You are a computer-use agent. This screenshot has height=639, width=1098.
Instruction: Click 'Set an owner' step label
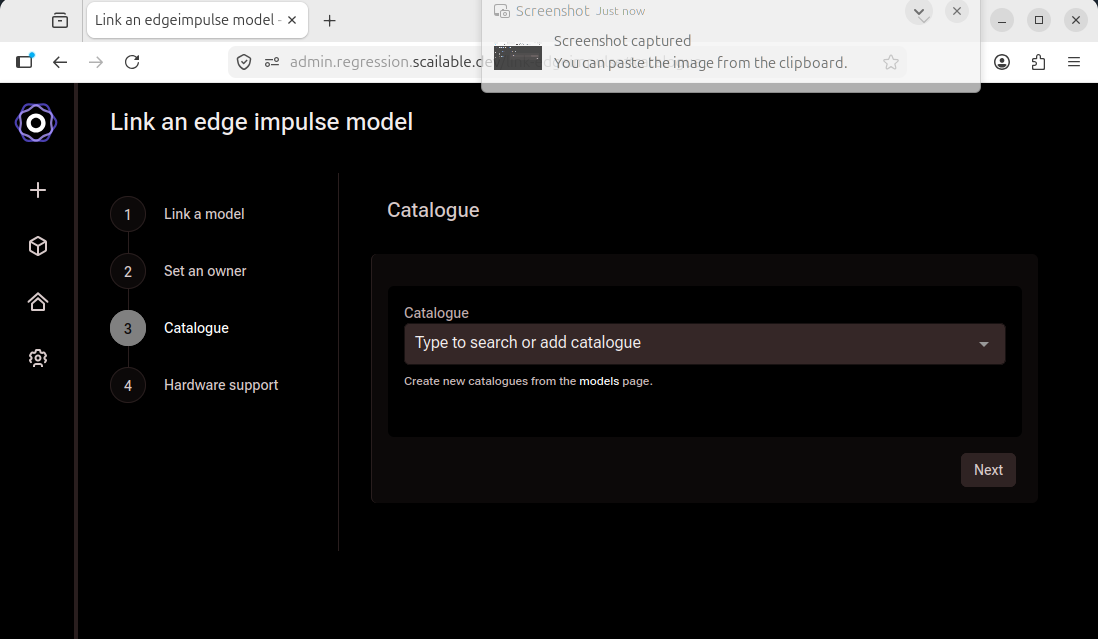coord(204,271)
